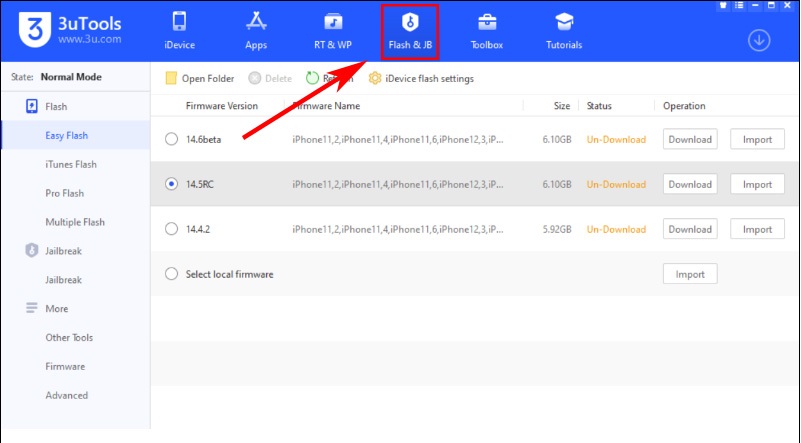This screenshot has width=801, height=443.
Task: Click the Status column header
Action: click(599, 106)
